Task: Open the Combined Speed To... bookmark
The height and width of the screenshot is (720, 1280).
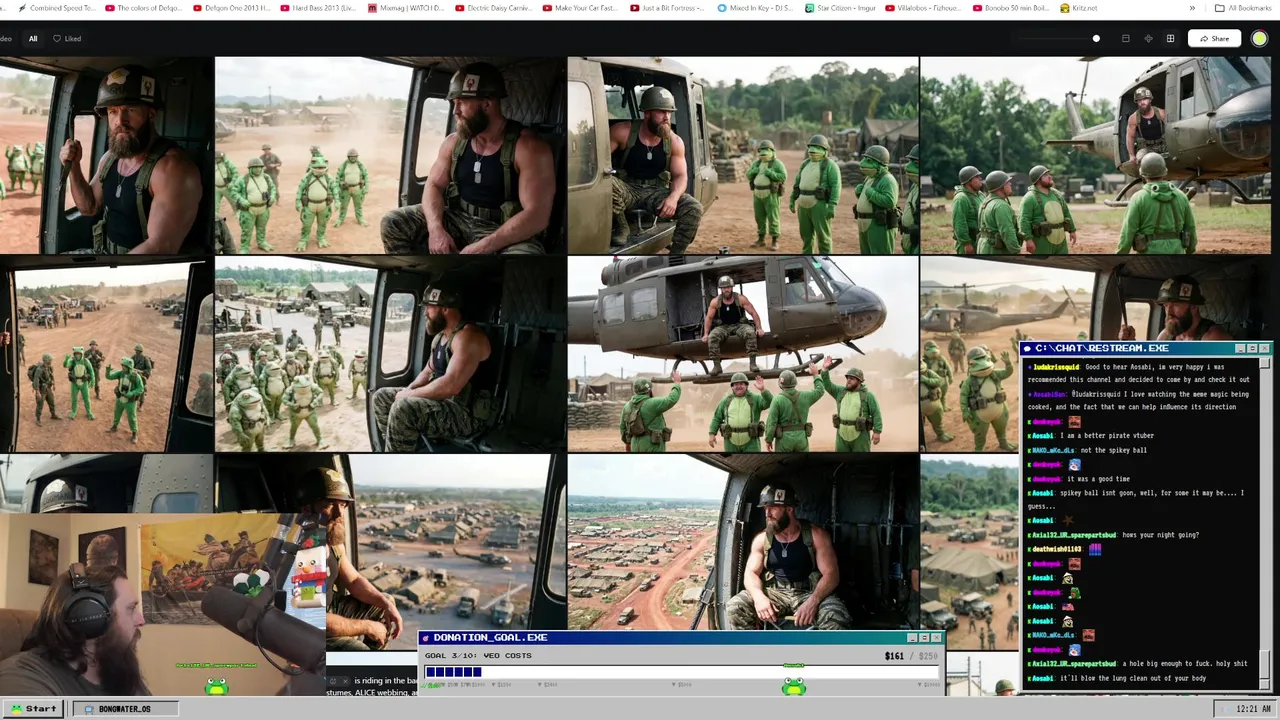Action: [x=56, y=8]
